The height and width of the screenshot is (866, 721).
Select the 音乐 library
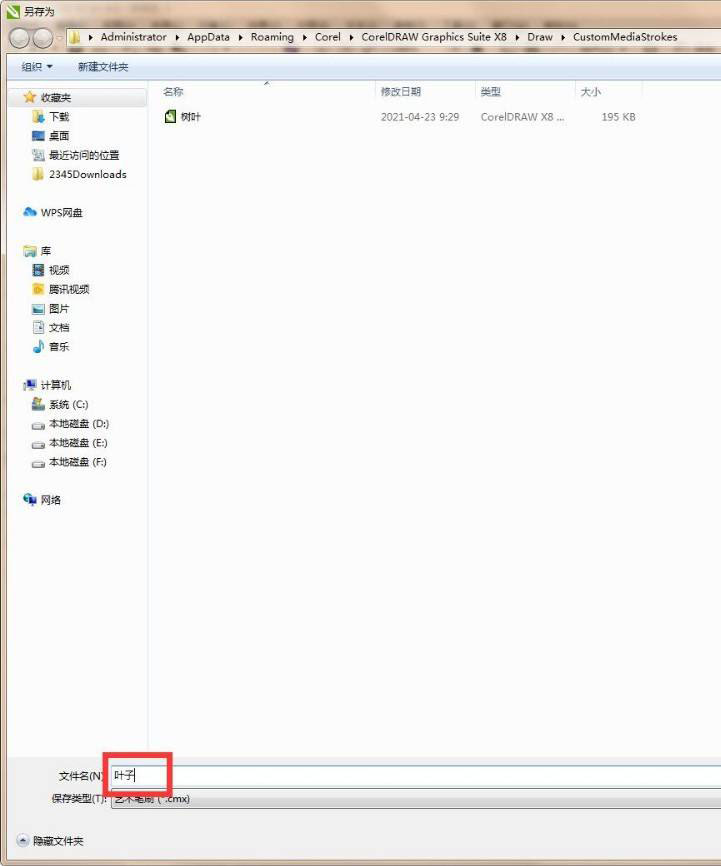(59, 347)
